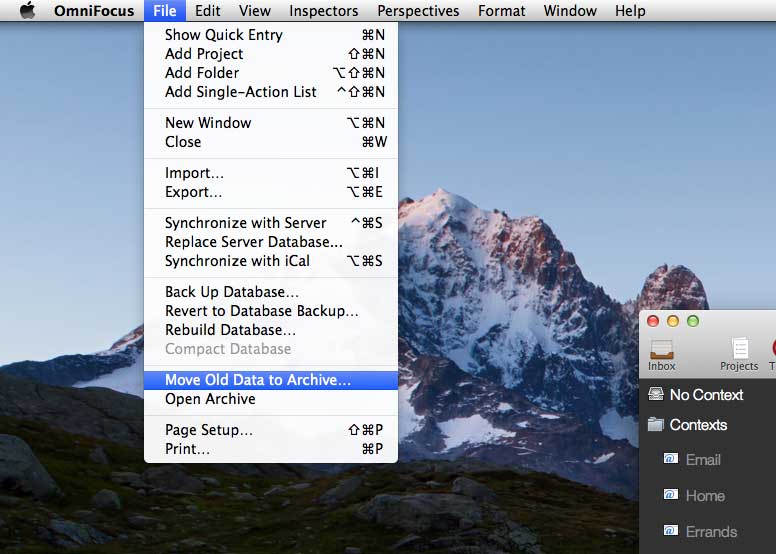Choose Page Setup… menu item
This screenshot has width=776, height=554.
[x=271, y=430]
